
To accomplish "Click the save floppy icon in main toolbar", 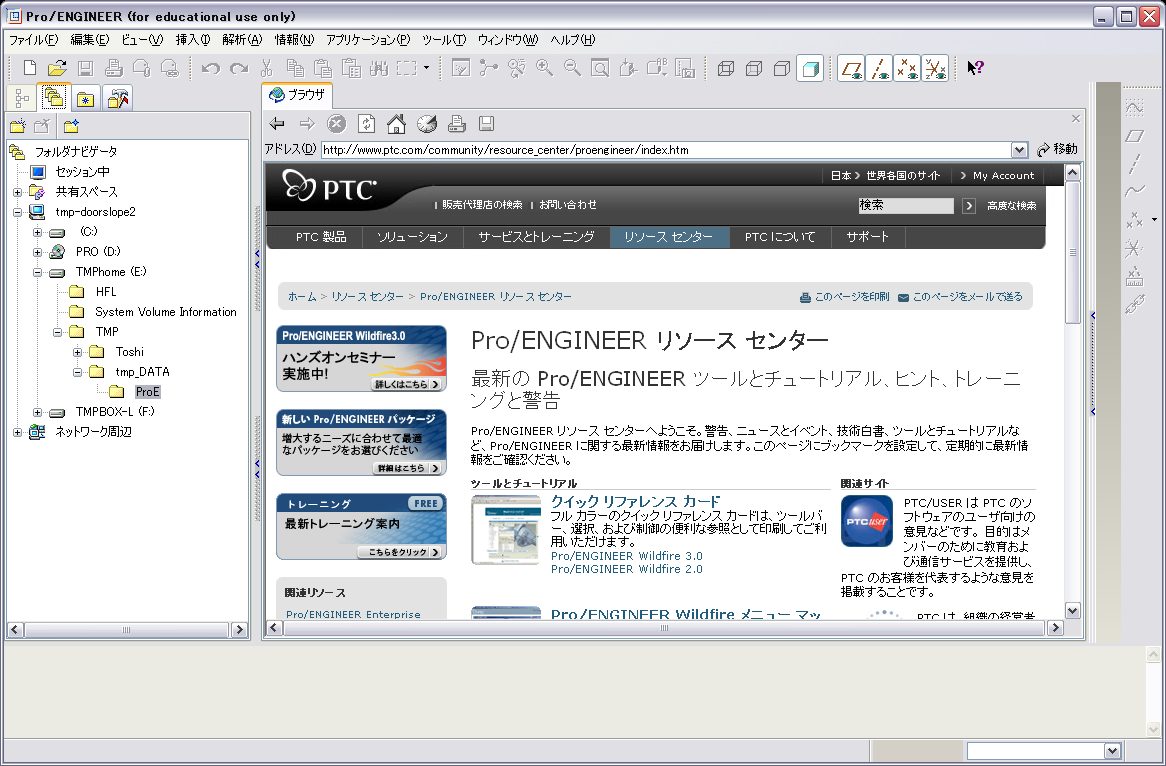I will (x=86, y=68).
